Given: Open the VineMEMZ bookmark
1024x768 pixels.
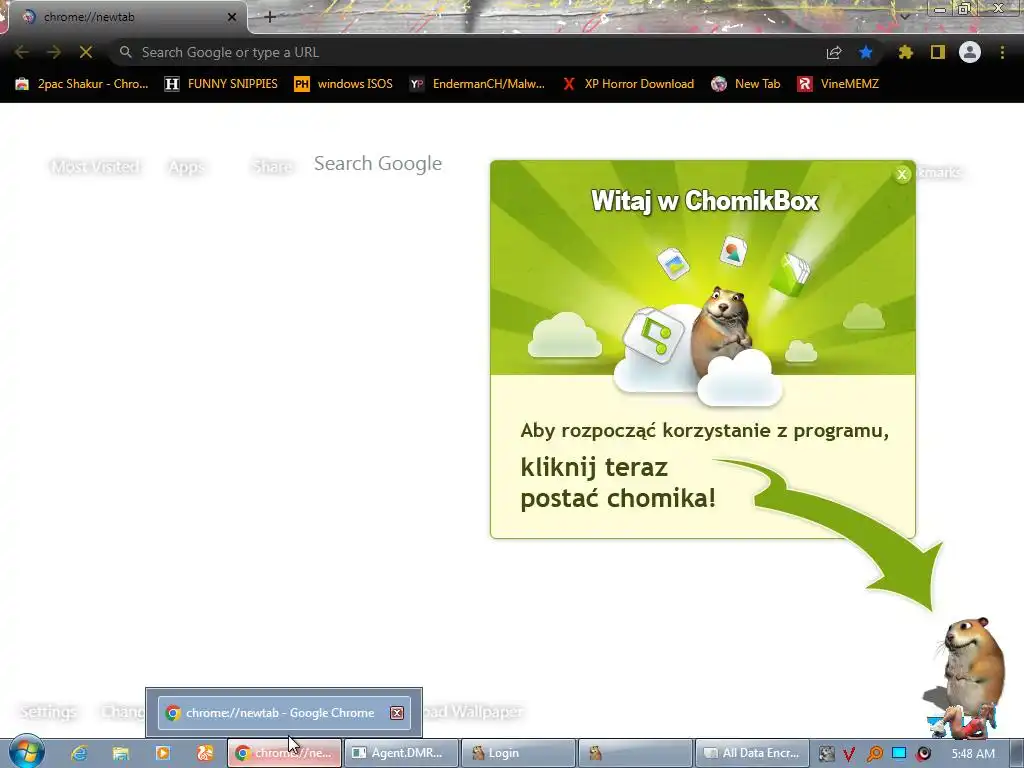Looking at the screenshot, I should point(838,84).
